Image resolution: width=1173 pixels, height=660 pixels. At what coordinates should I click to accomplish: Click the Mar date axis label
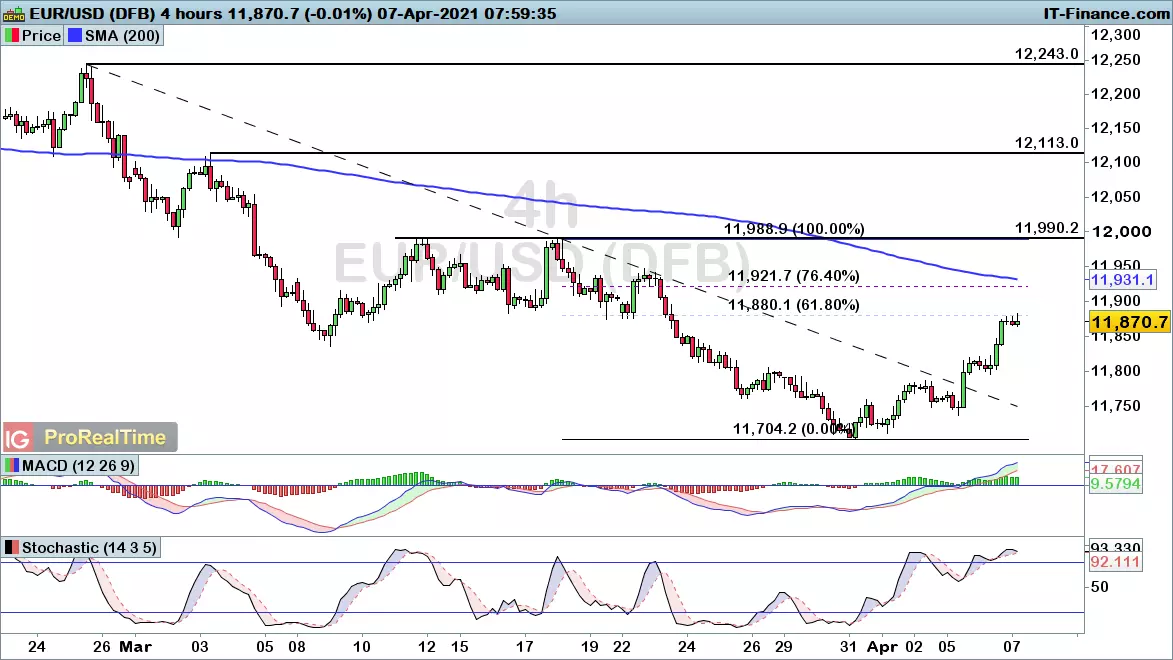pos(135,647)
